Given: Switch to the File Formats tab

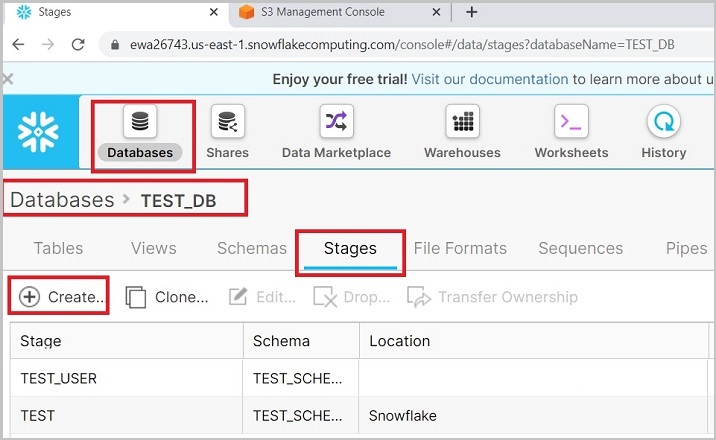Looking at the screenshot, I should pos(460,248).
